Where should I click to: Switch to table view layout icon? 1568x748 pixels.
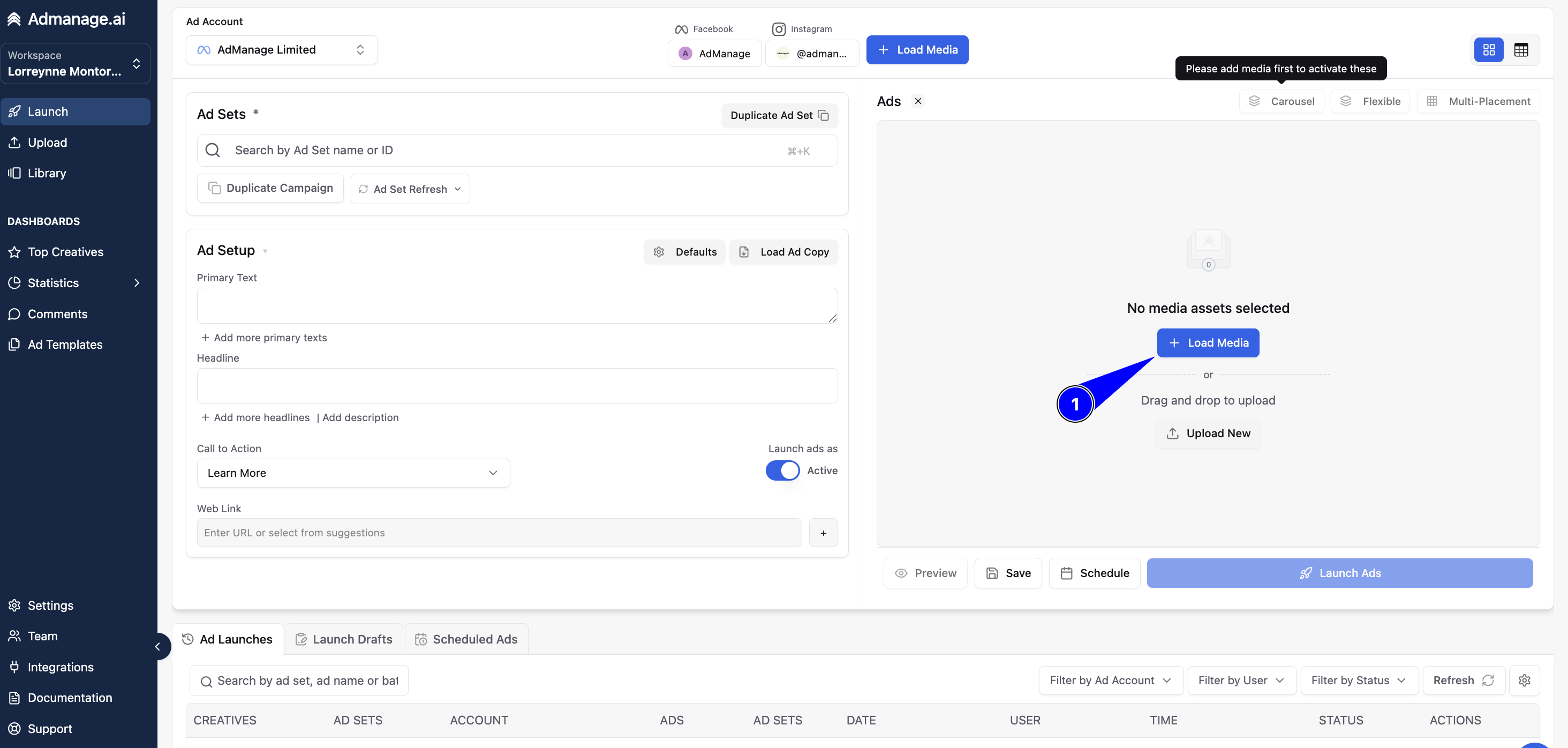point(1520,50)
